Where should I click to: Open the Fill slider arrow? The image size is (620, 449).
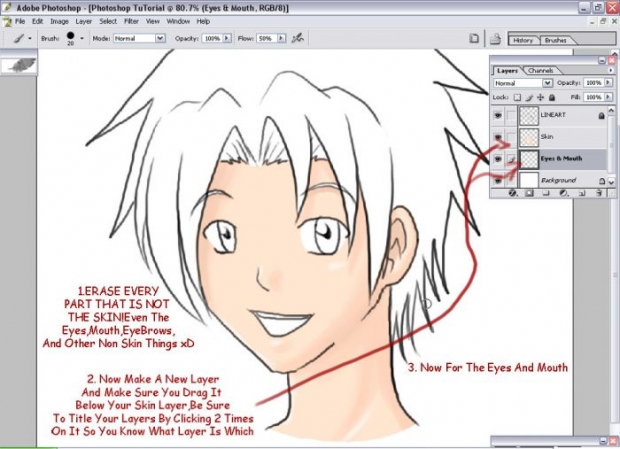608,97
